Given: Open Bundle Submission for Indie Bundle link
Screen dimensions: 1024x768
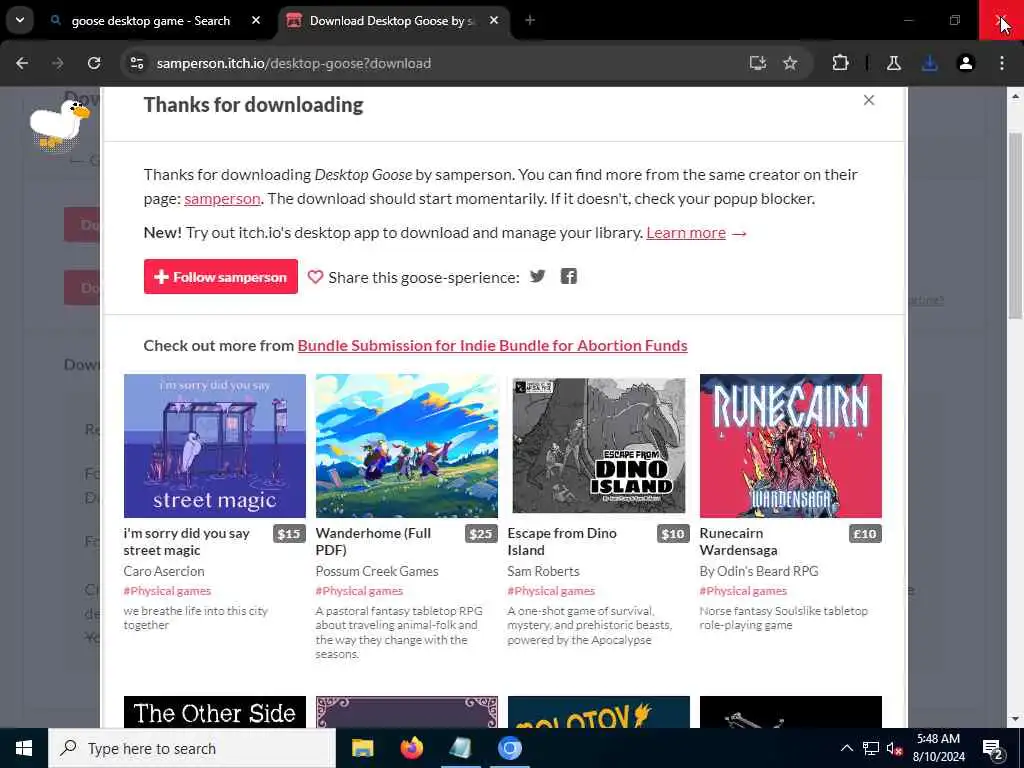Looking at the screenshot, I should (492, 345).
